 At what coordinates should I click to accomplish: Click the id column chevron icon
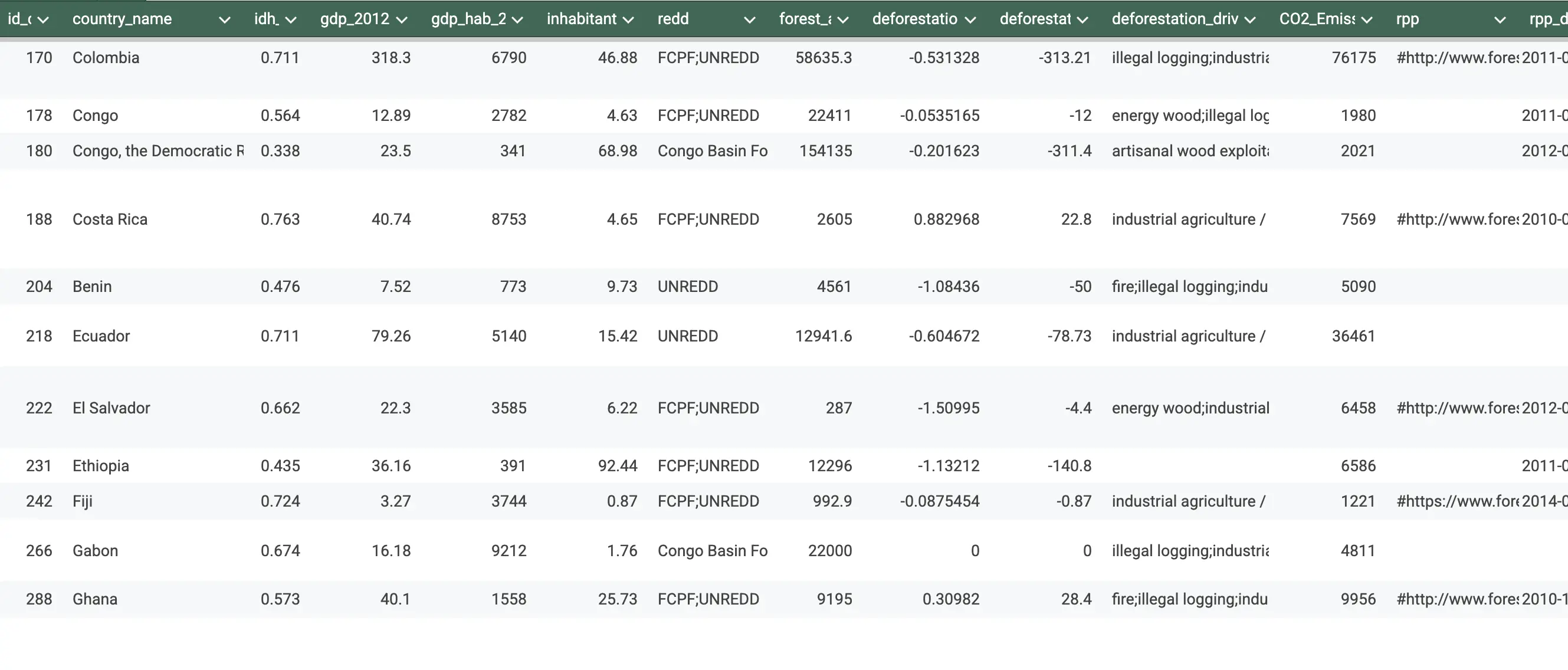(x=43, y=19)
